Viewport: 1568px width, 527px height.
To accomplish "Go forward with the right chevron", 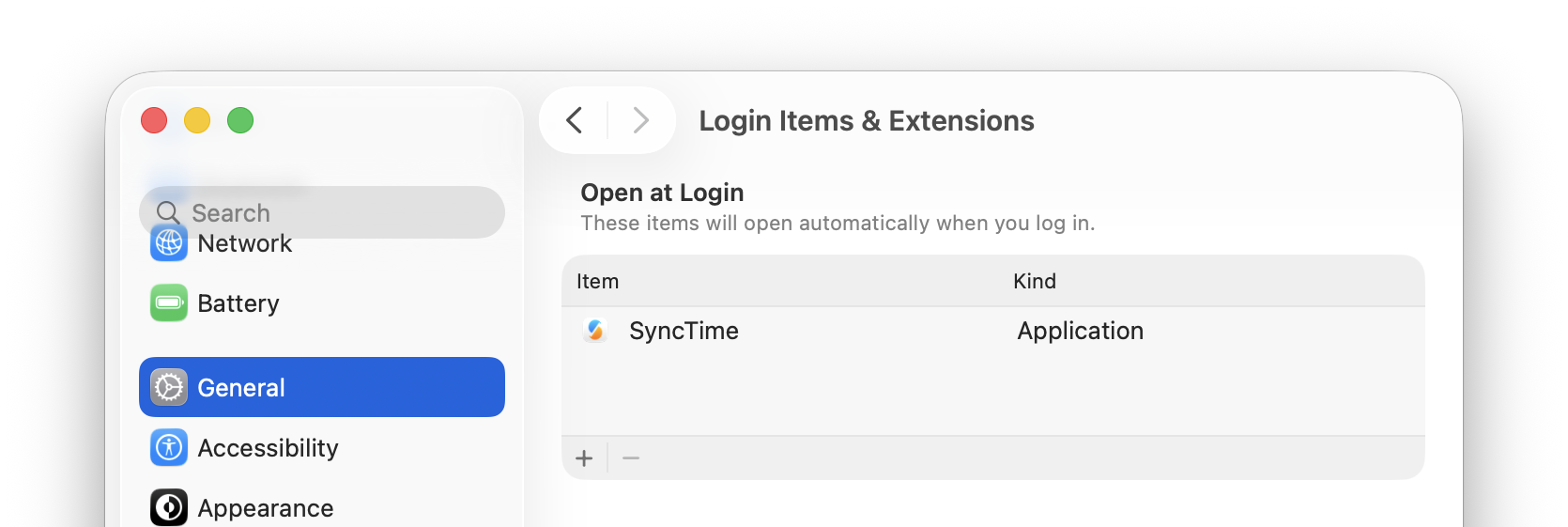I will coord(641,120).
